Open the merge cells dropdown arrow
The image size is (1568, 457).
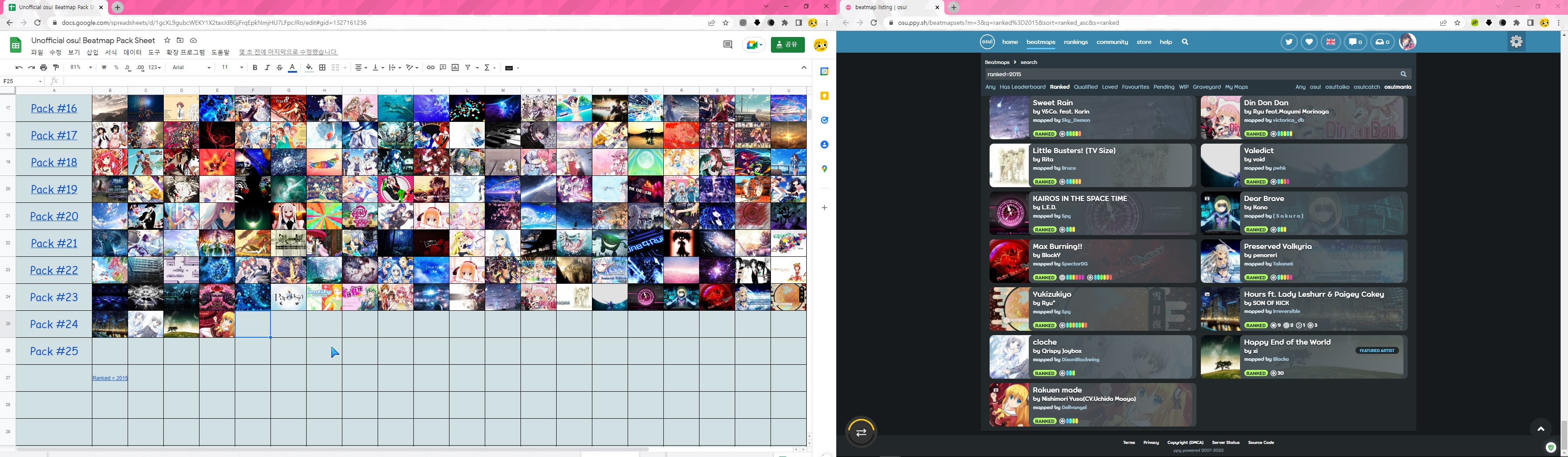click(x=345, y=67)
